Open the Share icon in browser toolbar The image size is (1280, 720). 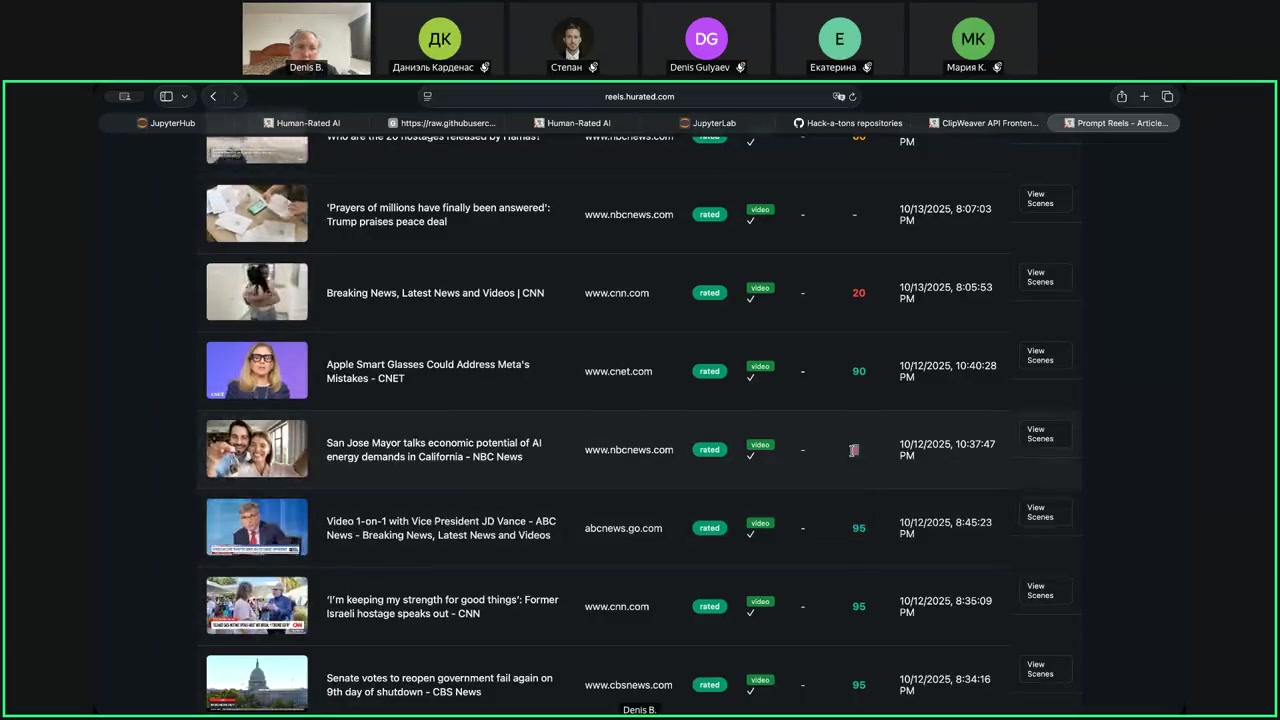point(1121,97)
